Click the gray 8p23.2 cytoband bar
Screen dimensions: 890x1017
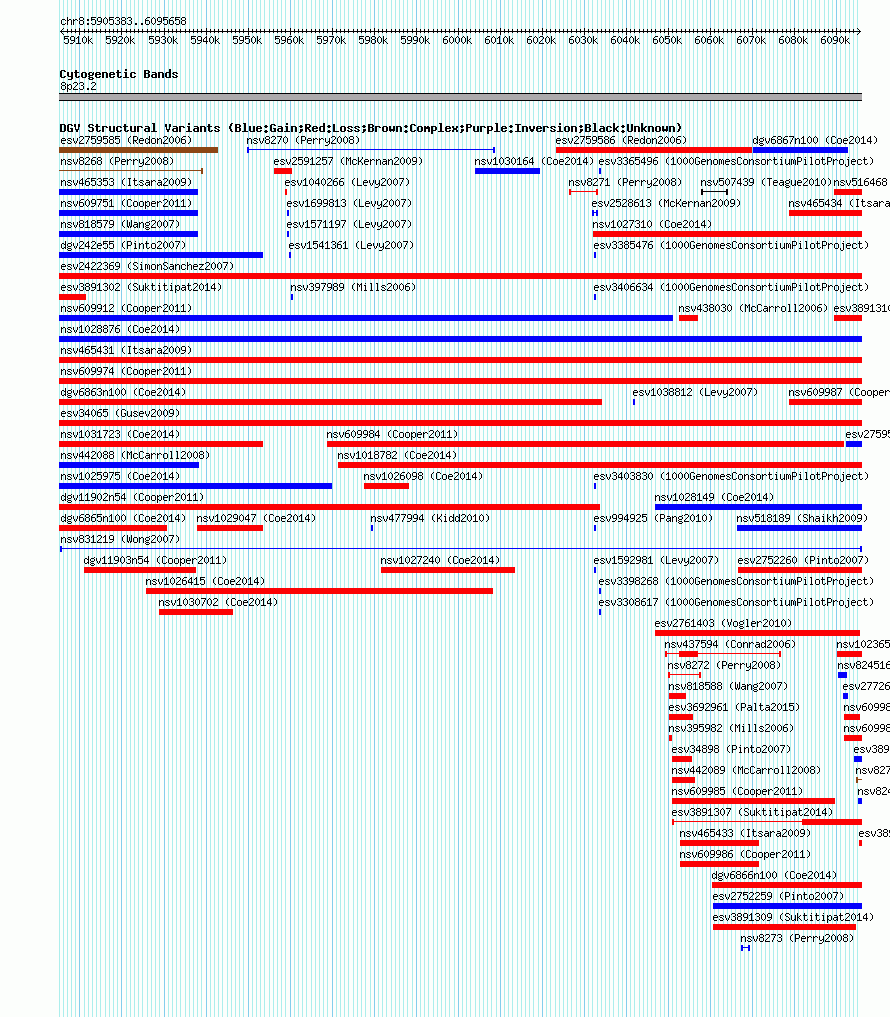(x=461, y=97)
